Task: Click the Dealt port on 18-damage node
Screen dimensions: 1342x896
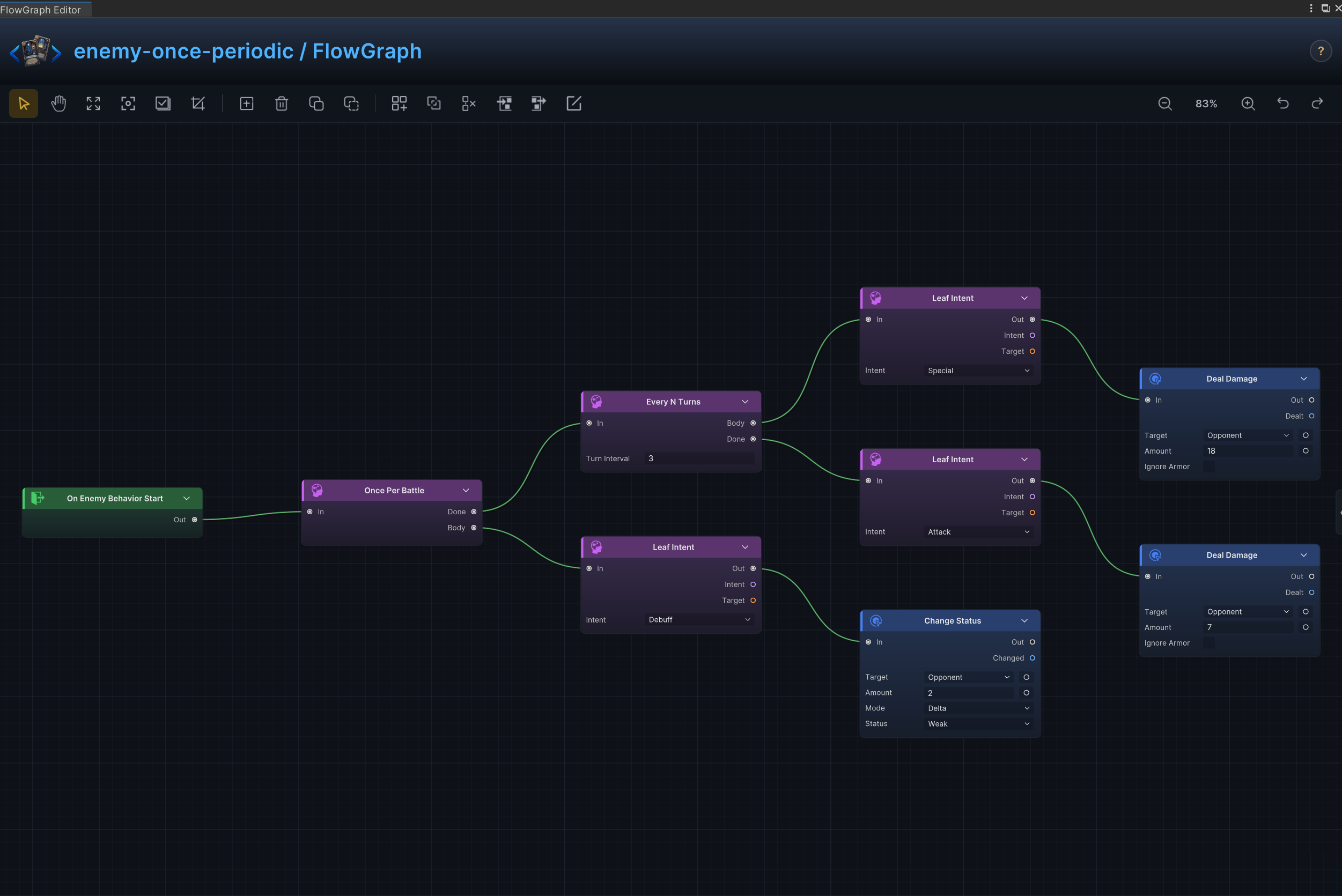Action: [x=1312, y=416]
